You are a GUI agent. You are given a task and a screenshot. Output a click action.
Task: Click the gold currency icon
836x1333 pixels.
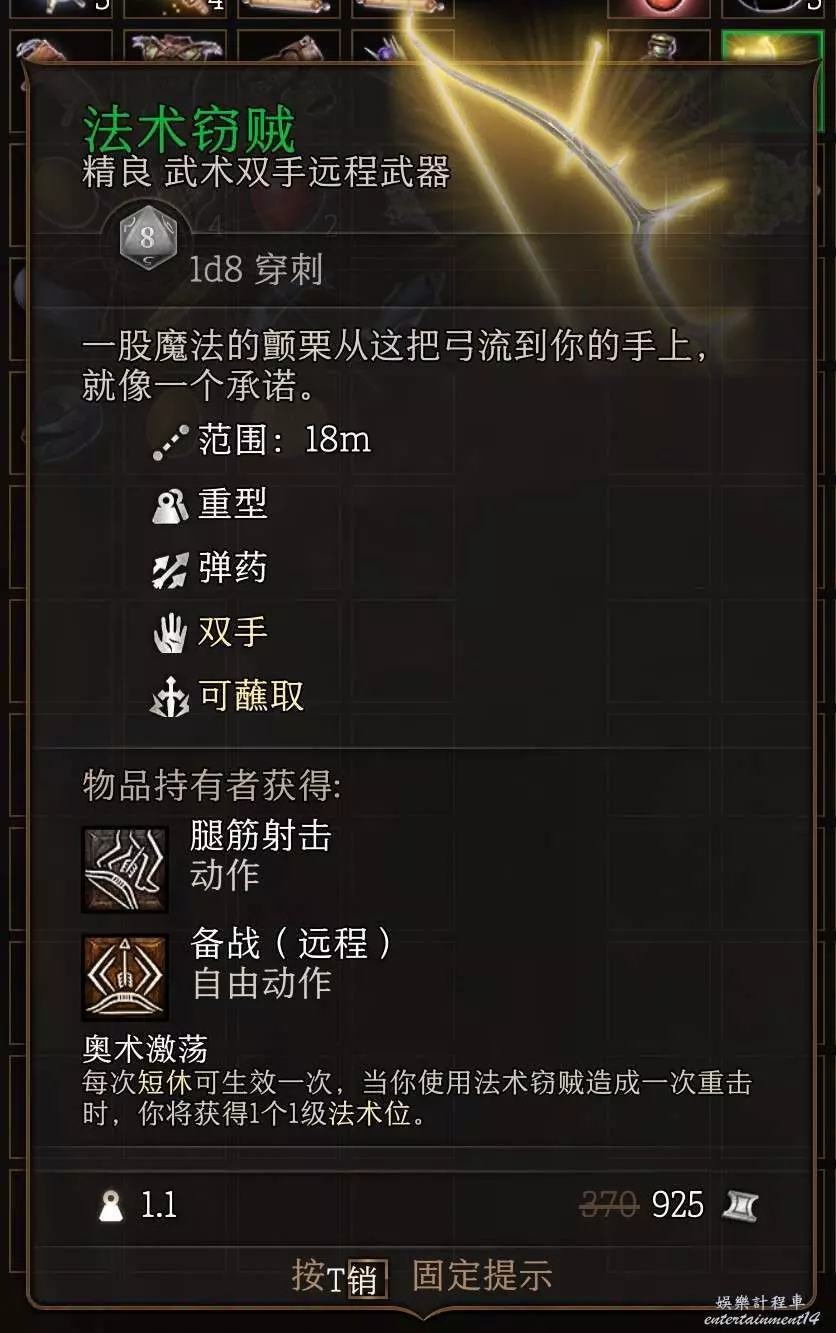(x=739, y=1205)
